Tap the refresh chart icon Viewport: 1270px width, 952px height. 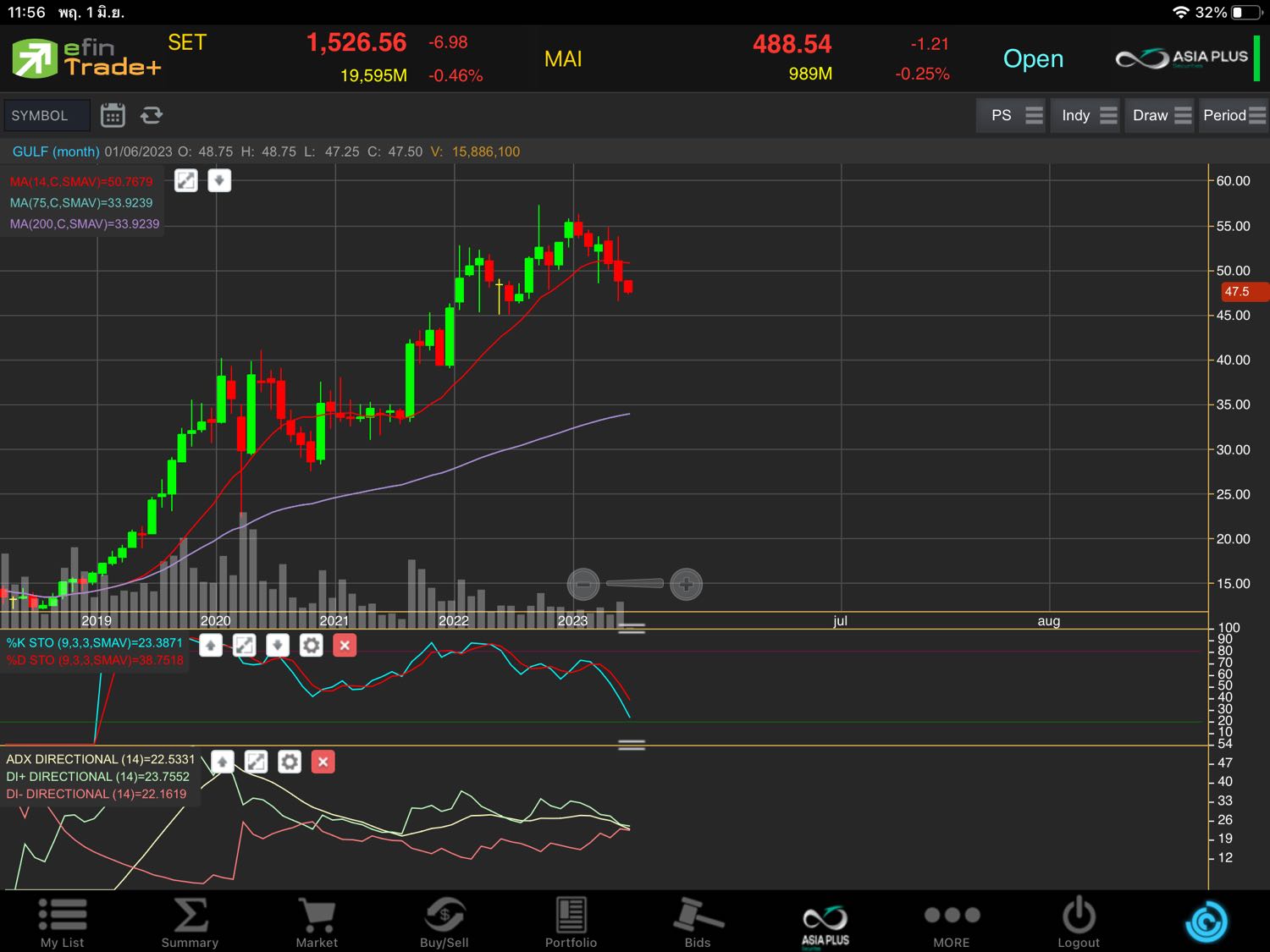click(x=152, y=115)
